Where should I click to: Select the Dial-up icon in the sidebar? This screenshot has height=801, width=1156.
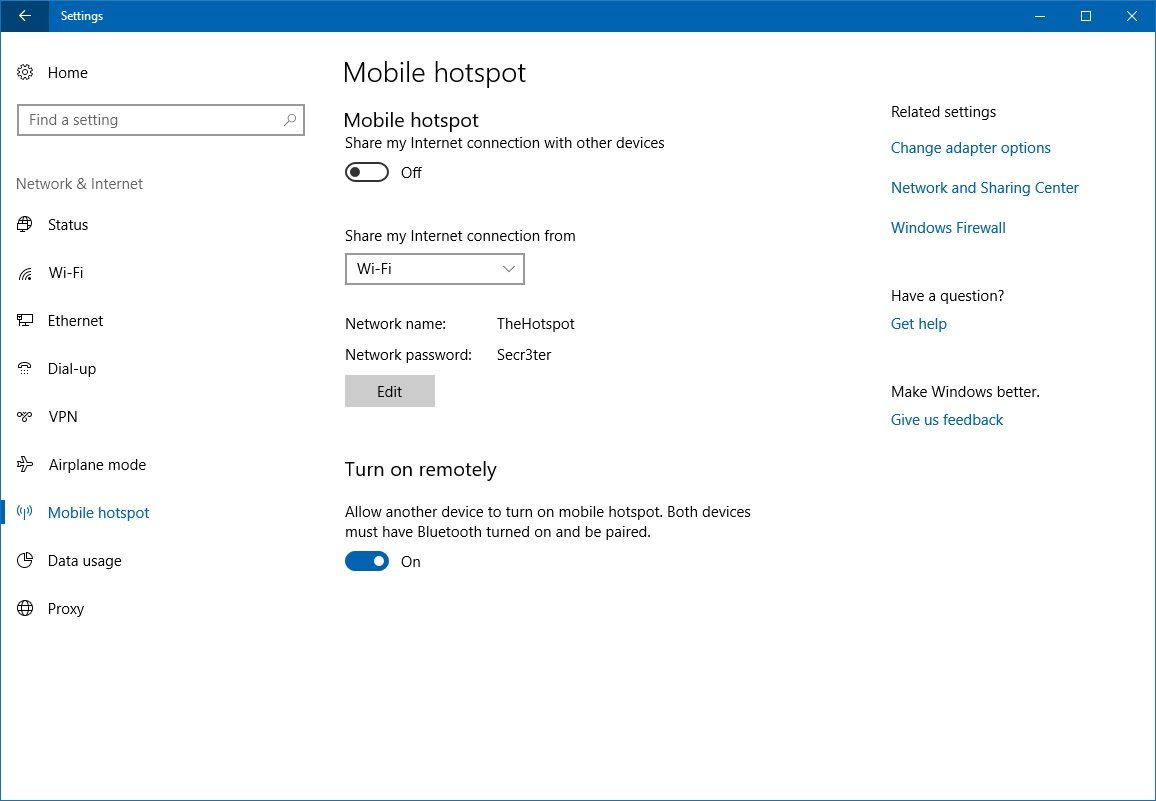[x=25, y=368]
